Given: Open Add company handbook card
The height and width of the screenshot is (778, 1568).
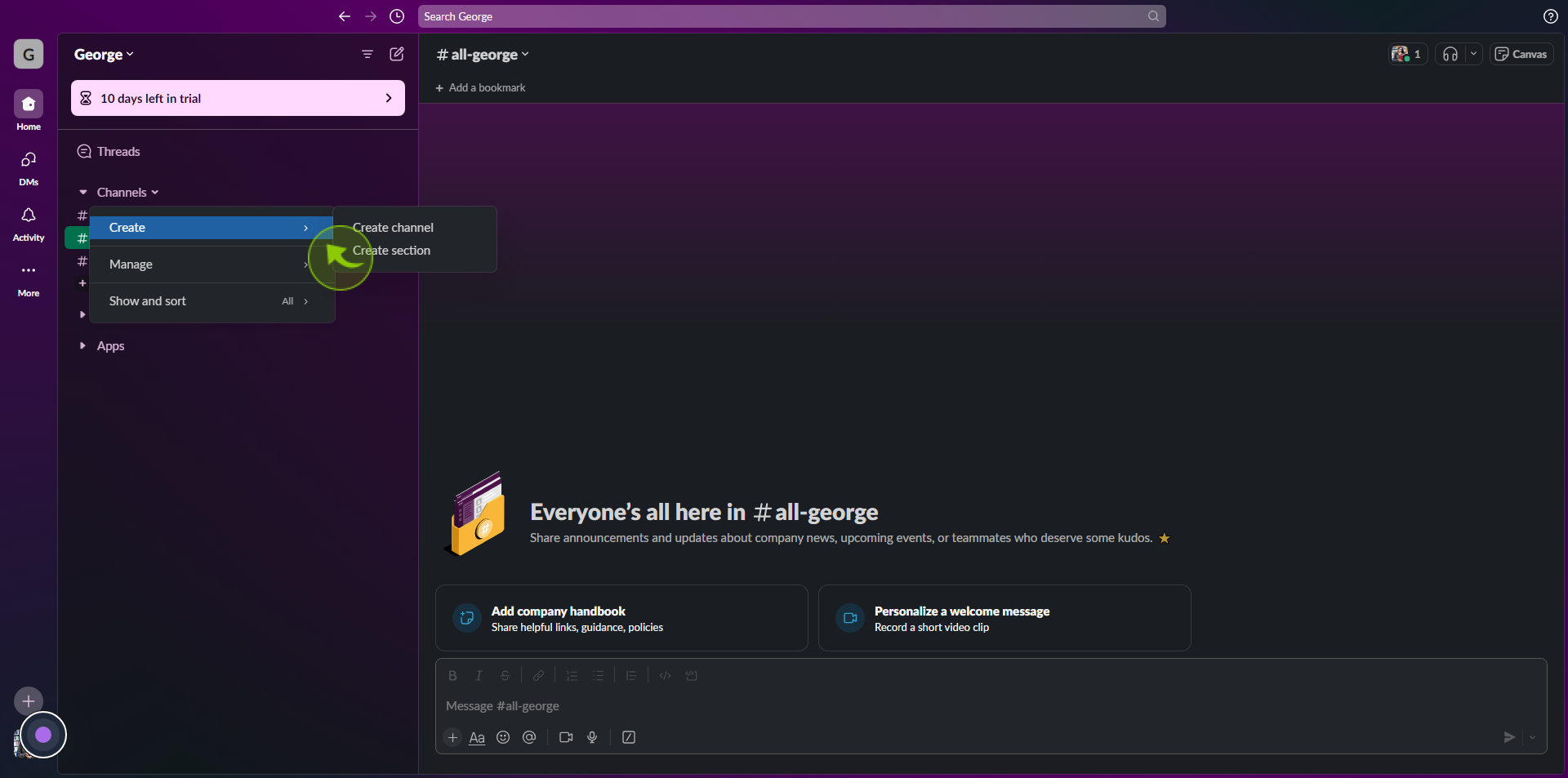Looking at the screenshot, I should coord(621,618).
